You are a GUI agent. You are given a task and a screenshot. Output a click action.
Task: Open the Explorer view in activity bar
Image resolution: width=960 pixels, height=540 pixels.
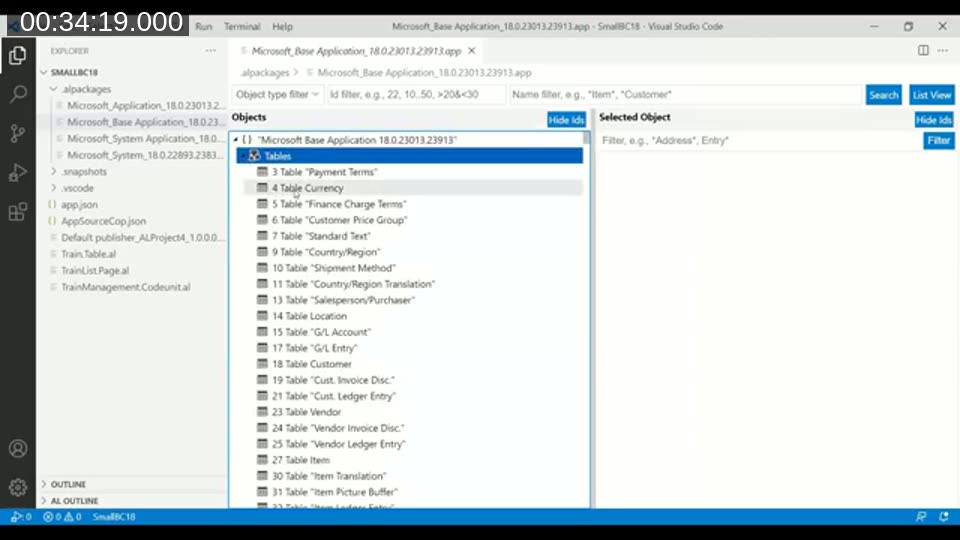[18, 56]
